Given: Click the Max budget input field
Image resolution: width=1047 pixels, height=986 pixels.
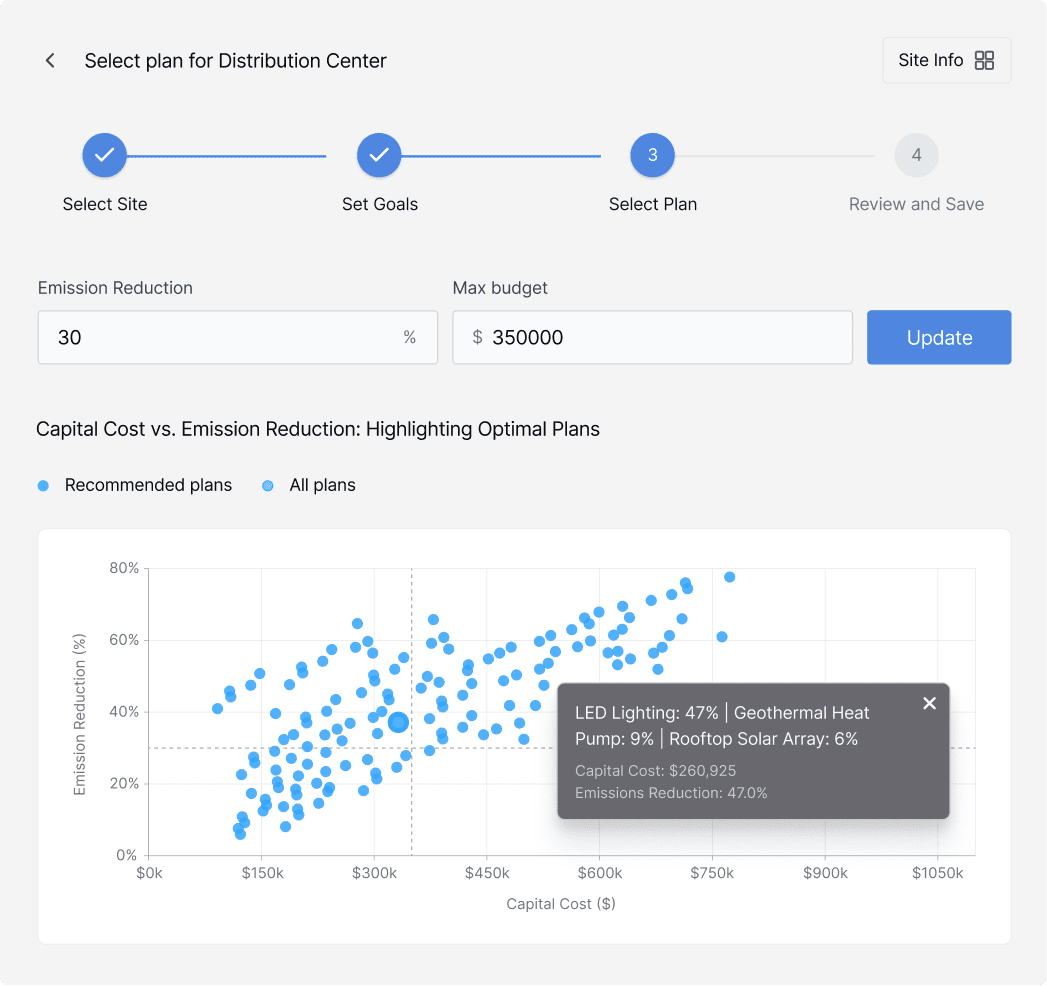Looking at the screenshot, I should point(660,337).
